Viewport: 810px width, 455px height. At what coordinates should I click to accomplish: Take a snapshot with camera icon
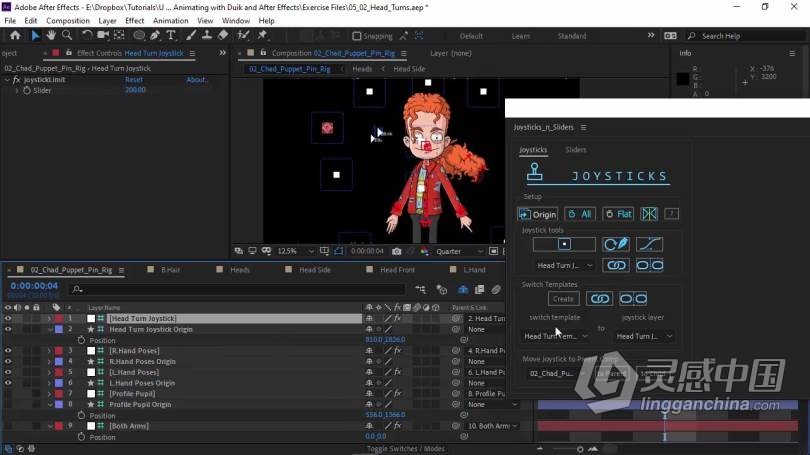[x=396, y=252]
